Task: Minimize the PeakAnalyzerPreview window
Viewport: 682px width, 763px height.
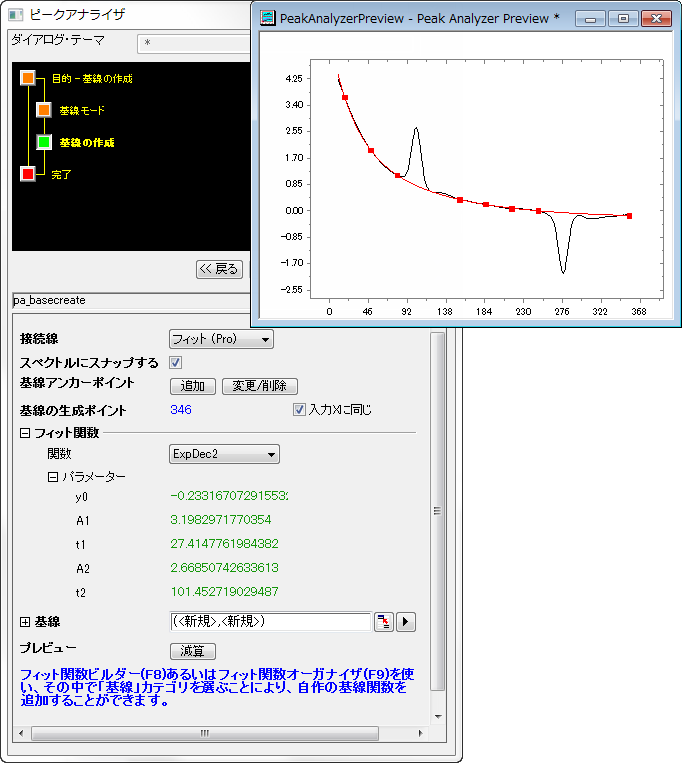Action: pyautogui.click(x=591, y=18)
